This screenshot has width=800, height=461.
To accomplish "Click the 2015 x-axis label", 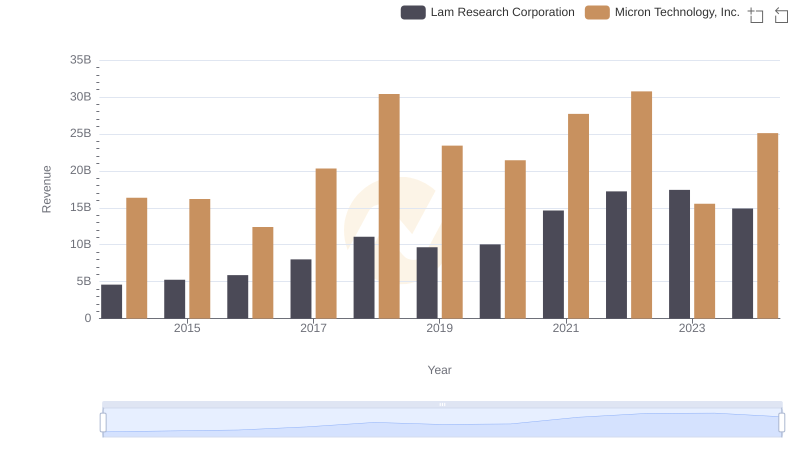I will tap(187, 328).
